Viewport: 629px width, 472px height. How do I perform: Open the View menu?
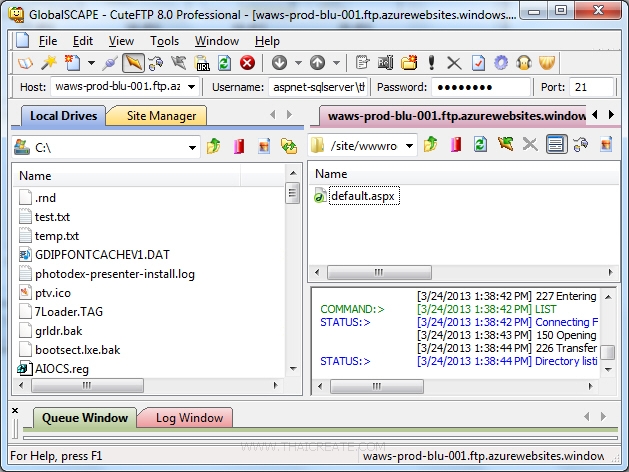click(121, 41)
